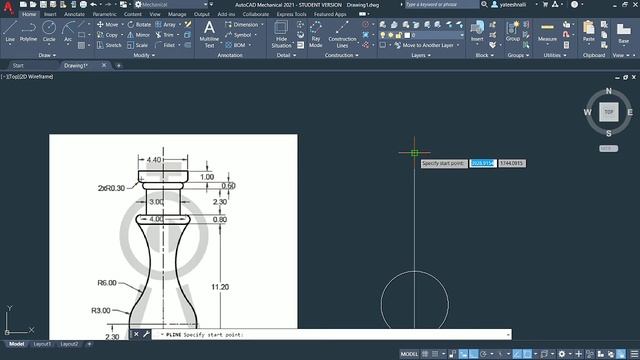The height and width of the screenshot is (360, 640).
Task: Click the Group tool
Action: click(513, 32)
